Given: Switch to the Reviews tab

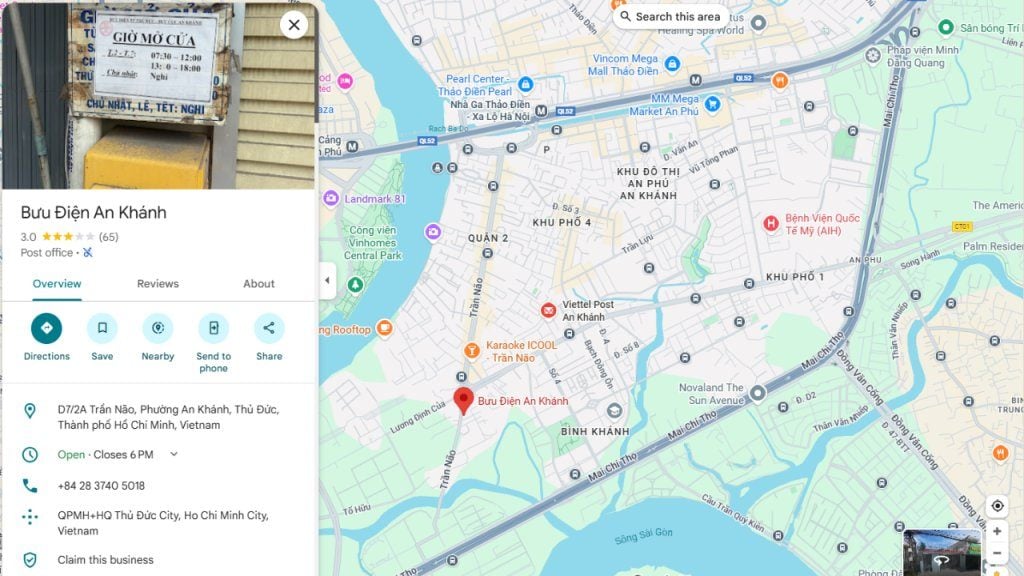Looking at the screenshot, I should click(157, 283).
